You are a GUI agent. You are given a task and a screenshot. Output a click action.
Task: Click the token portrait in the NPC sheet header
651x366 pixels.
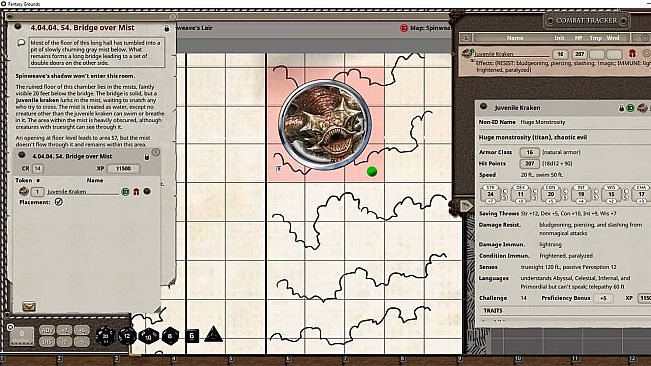pyautogui.click(x=642, y=108)
